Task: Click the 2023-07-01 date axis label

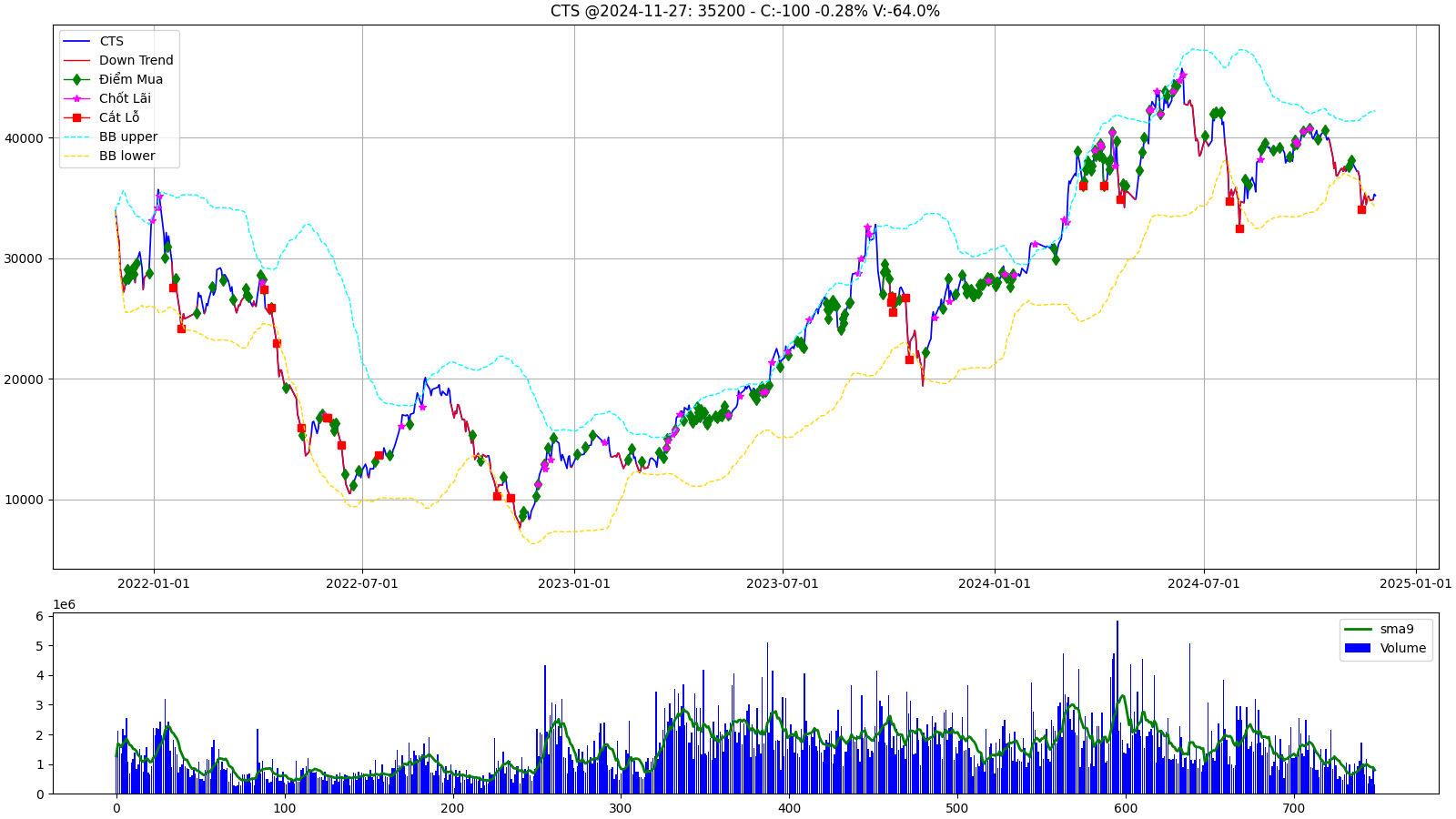Action: (x=783, y=583)
